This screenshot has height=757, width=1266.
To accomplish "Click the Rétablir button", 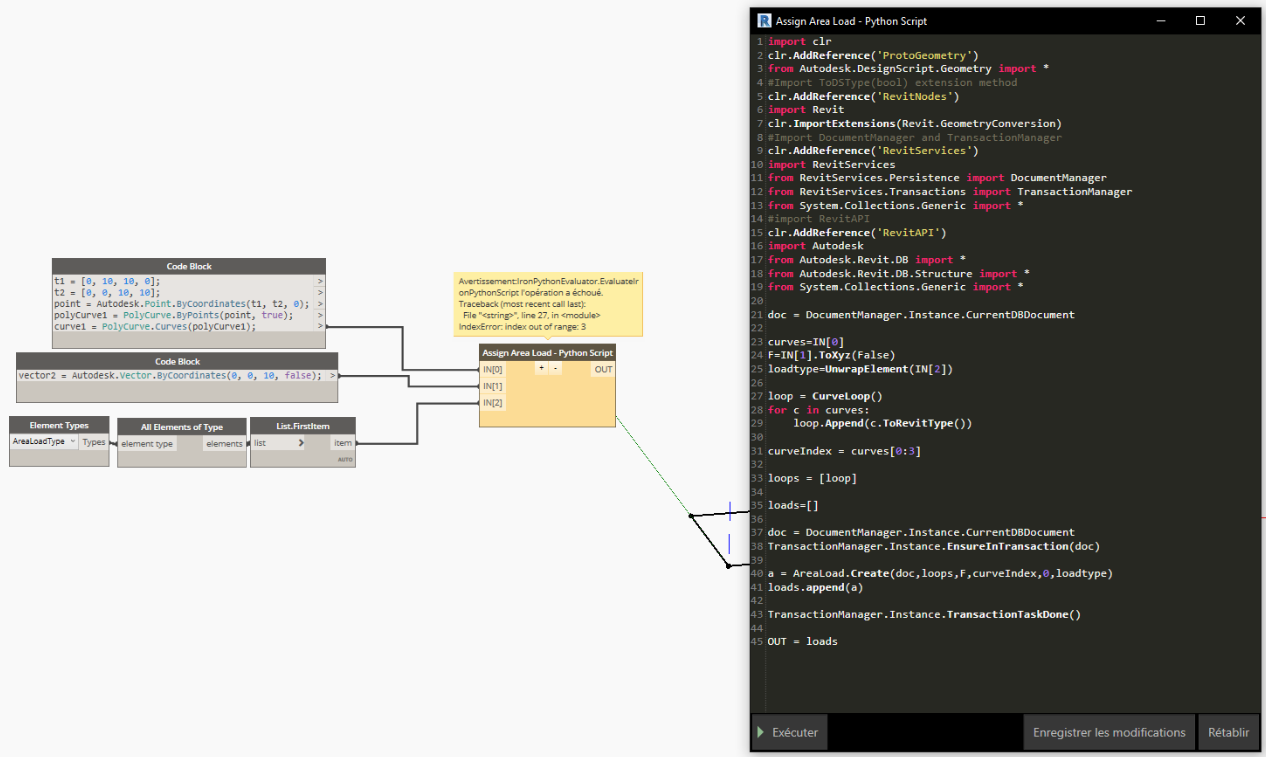I will [1228, 732].
